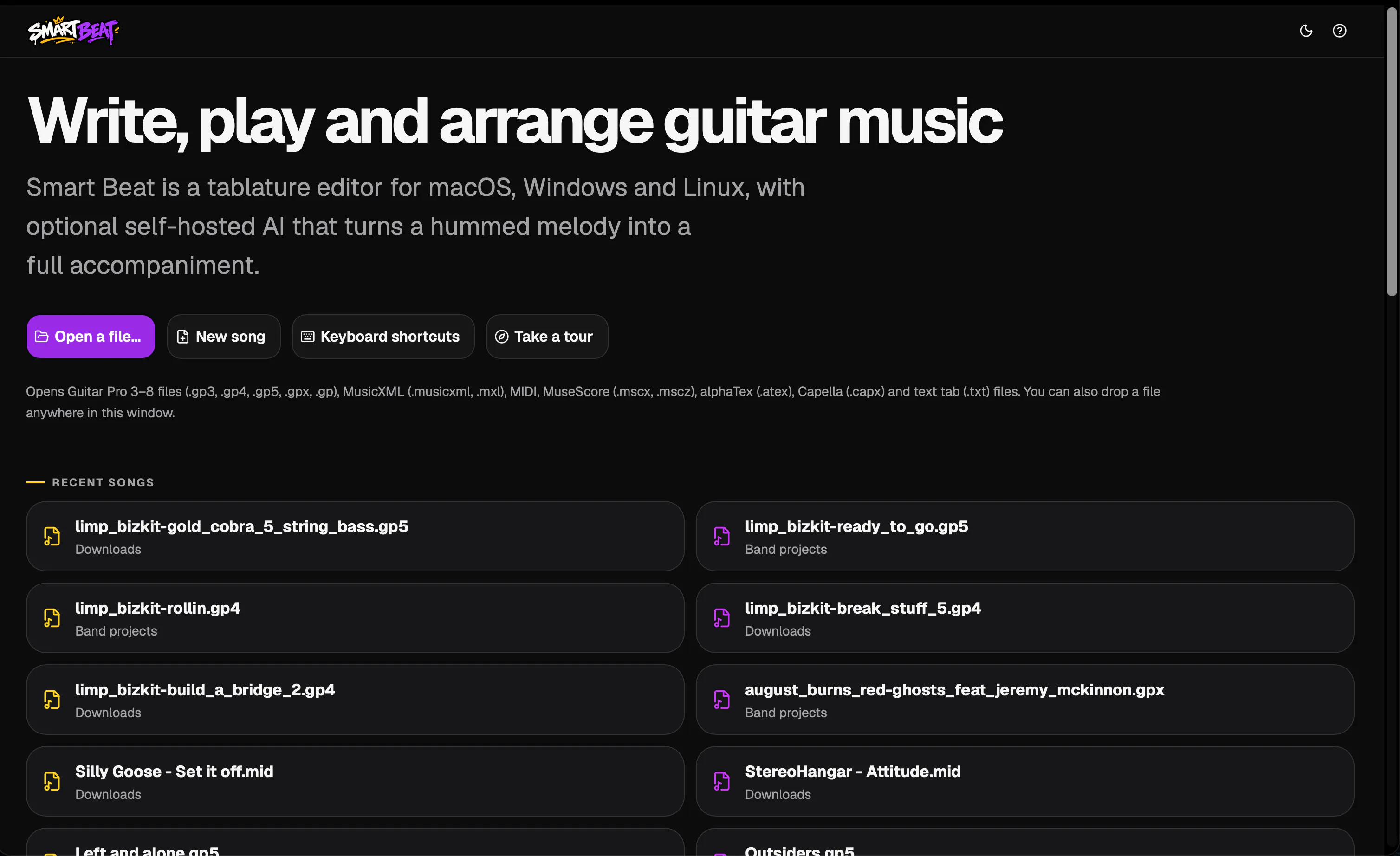Click file icon beside build_a_bridge_2.gp4
This screenshot has height=856, width=1400.
pos(52,700)
